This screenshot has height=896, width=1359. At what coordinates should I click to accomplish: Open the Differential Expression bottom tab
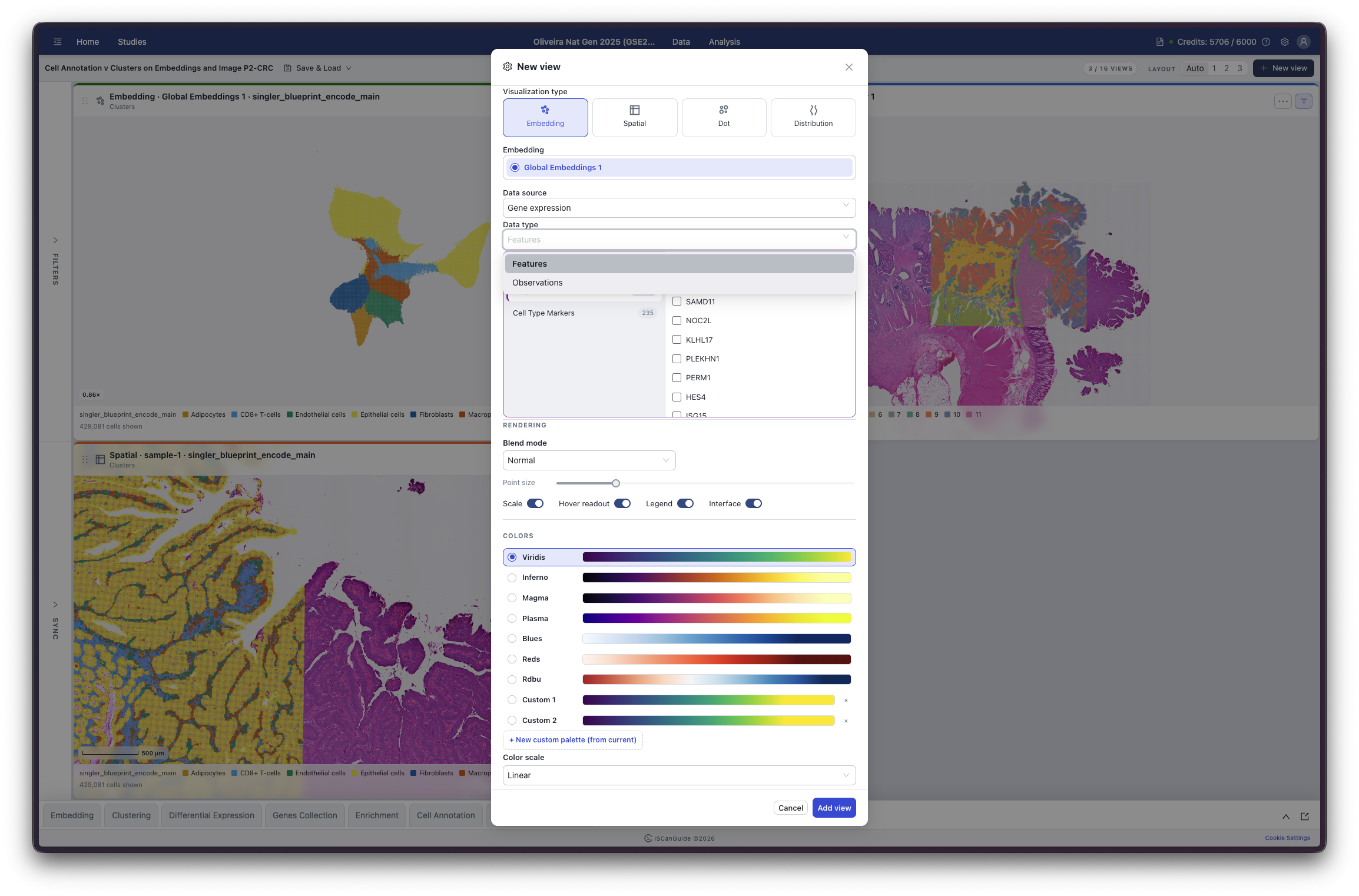(211, 815)
